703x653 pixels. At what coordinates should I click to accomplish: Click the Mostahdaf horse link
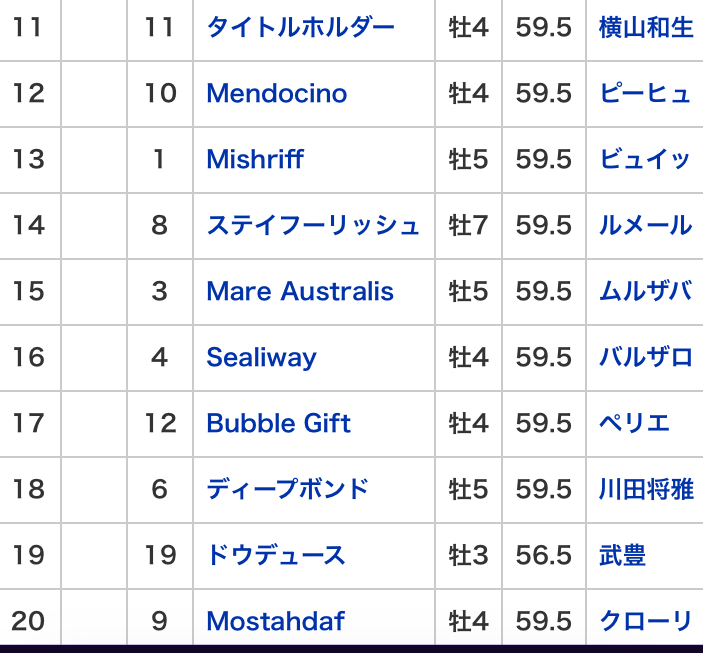coord(275,621)
